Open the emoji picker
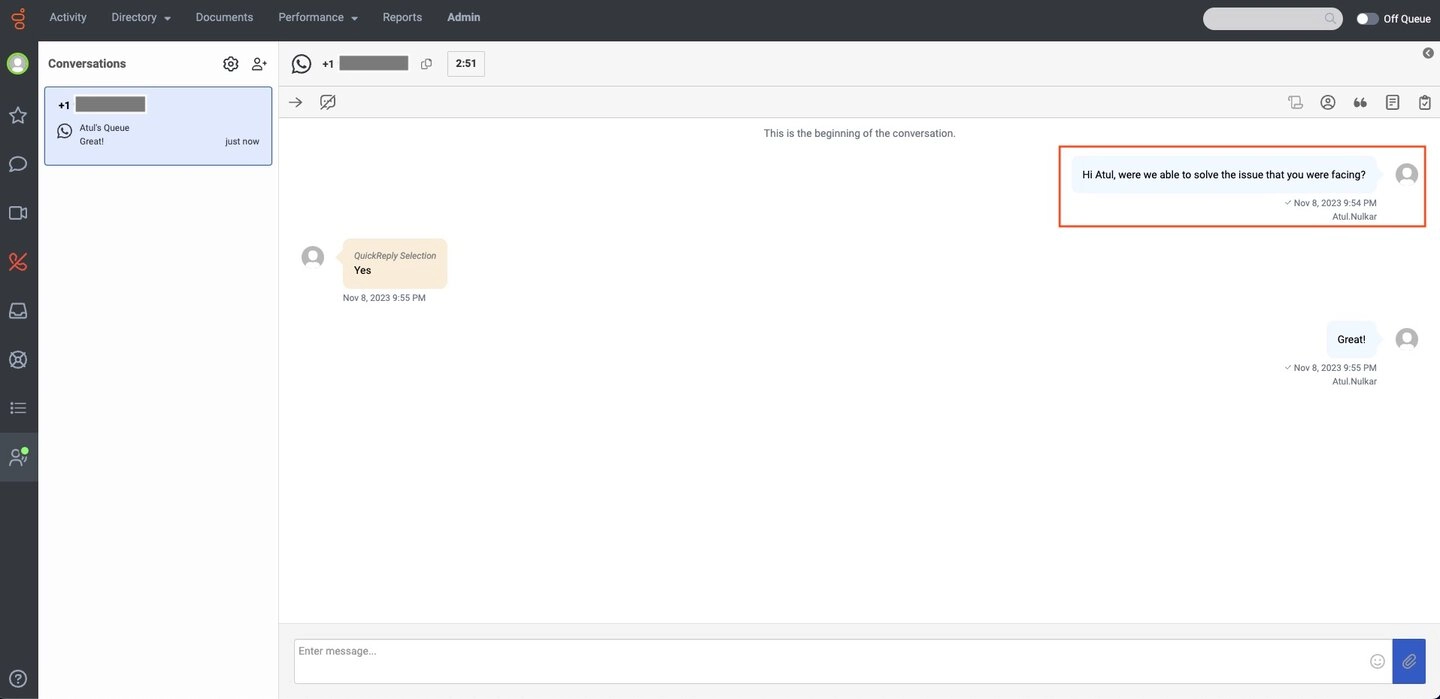This screenshot has height=699, width=1440. point(1377,661)
